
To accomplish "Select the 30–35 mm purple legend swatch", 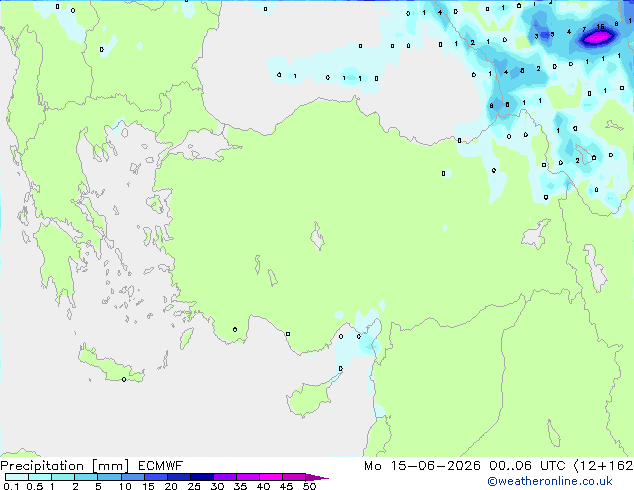I will pyautogui.click(x=224, y=477).
